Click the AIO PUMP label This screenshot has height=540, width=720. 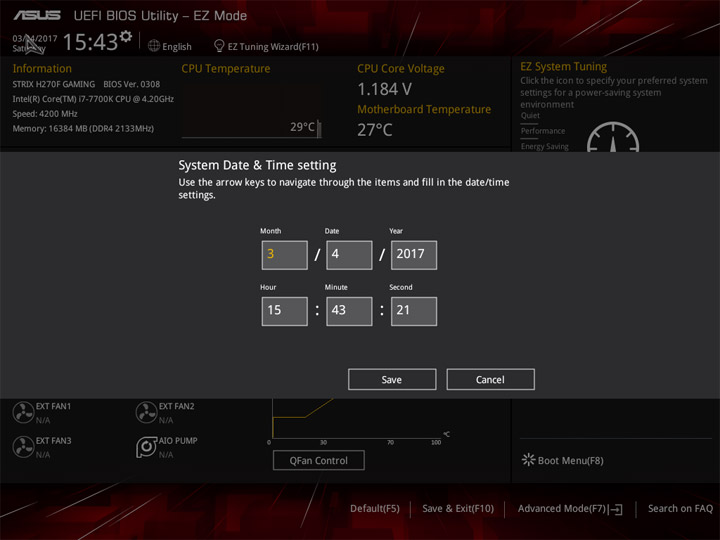[x=178, y=441]
